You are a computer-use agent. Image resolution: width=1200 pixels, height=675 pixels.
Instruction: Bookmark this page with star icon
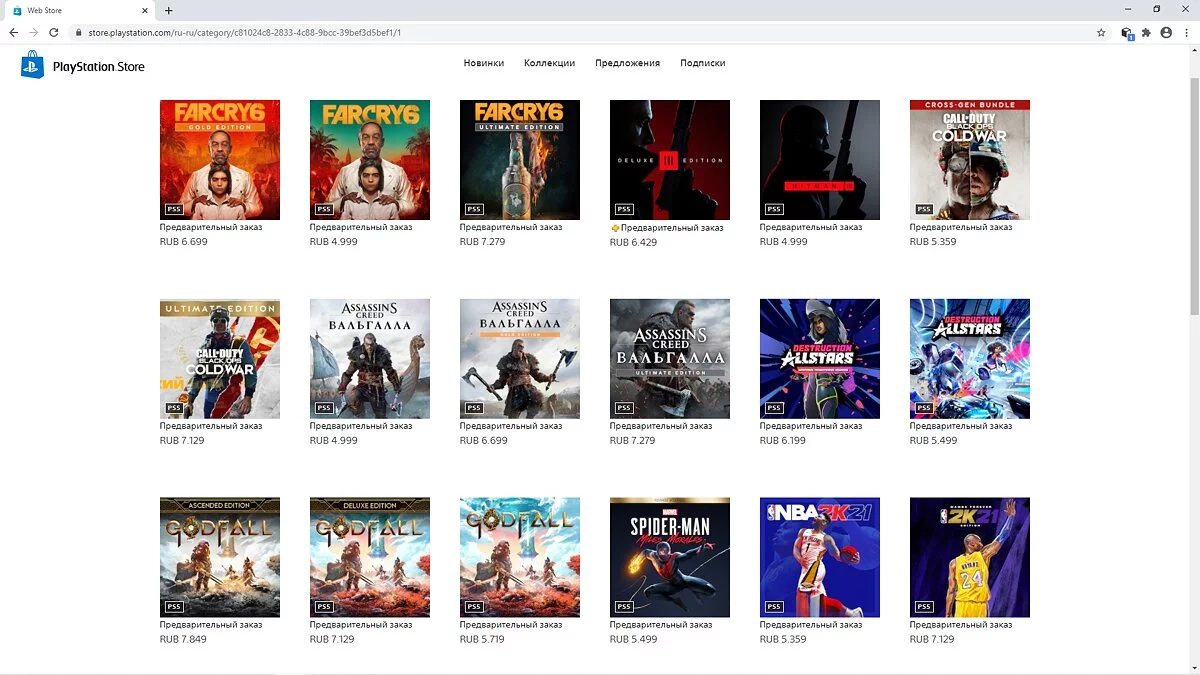pyautogui.click(x=1101, y=32)
